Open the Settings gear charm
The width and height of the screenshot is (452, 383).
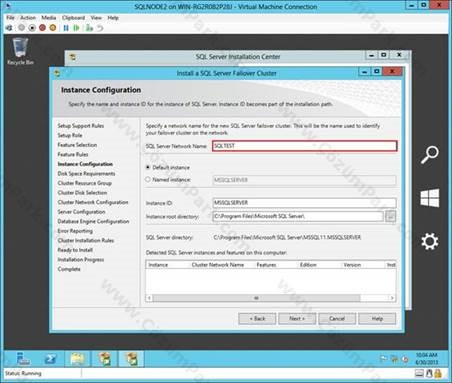[x=430, y=241]
